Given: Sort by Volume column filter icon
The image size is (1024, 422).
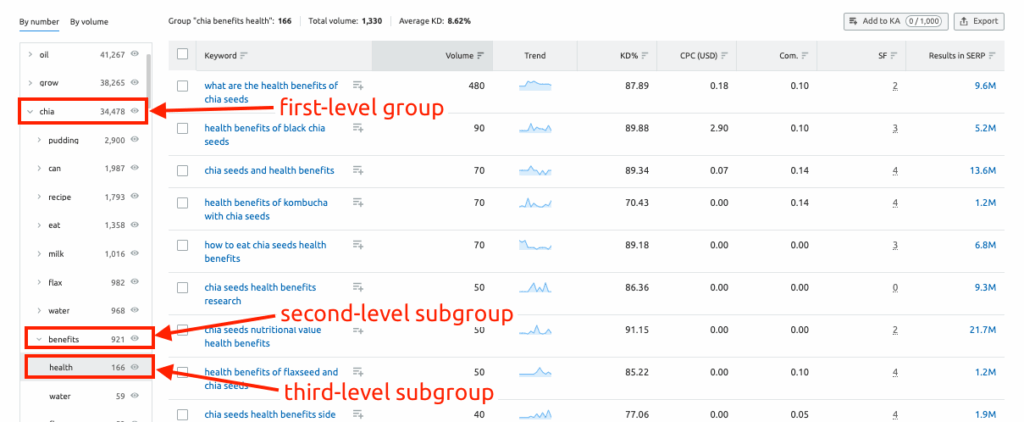Looking at the screenshot, I should coord(481,56).
